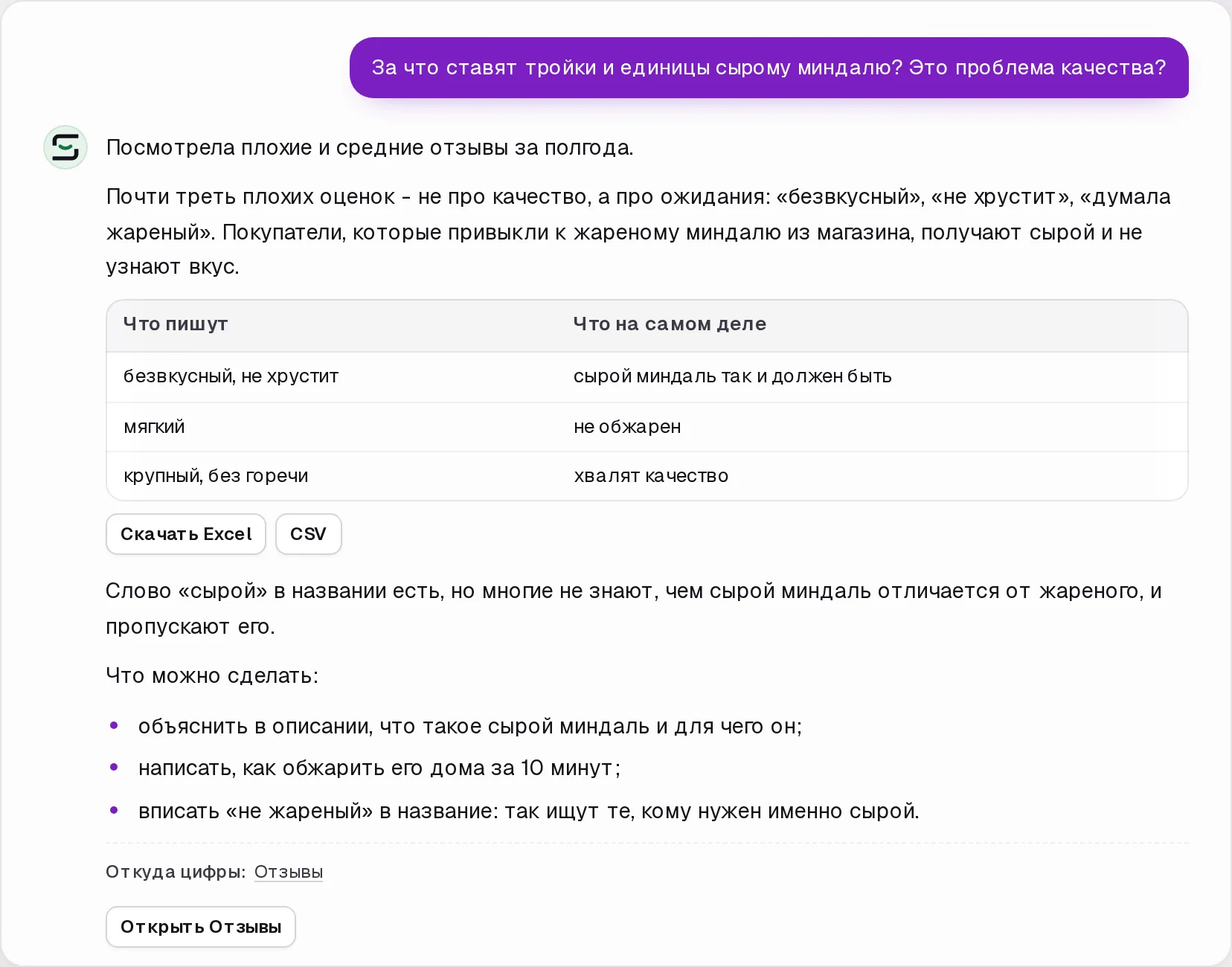Click the bullet вписать «не жареный» в название

point(529,811)
